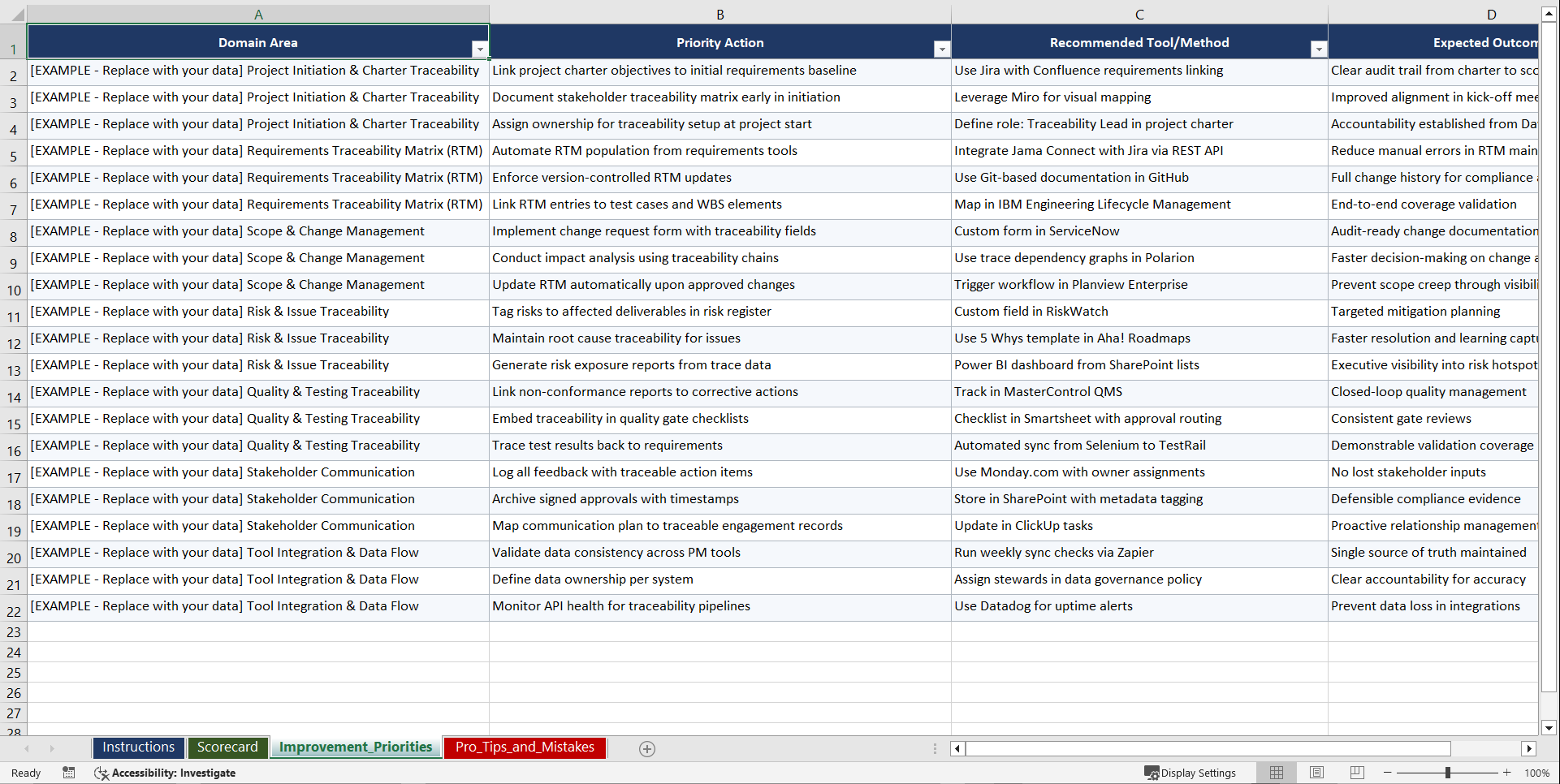Click the Zoom In plus icon
The height and width of the screenshot is (784, 1560).
point(1507,773)
